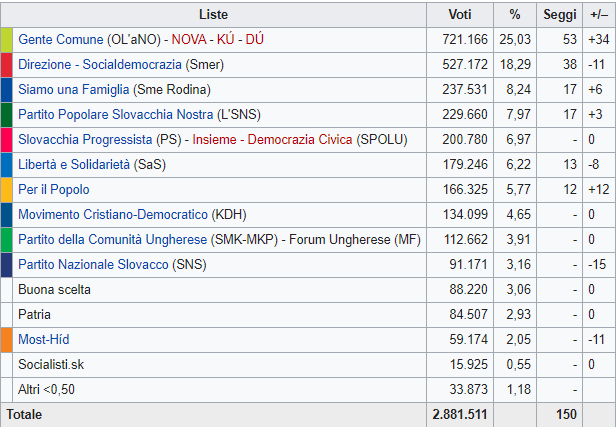This screenshot has height=427, width=616.
Task: Open the Most-Híd party link
Action: pyautogui.click(x=46, y=340)
